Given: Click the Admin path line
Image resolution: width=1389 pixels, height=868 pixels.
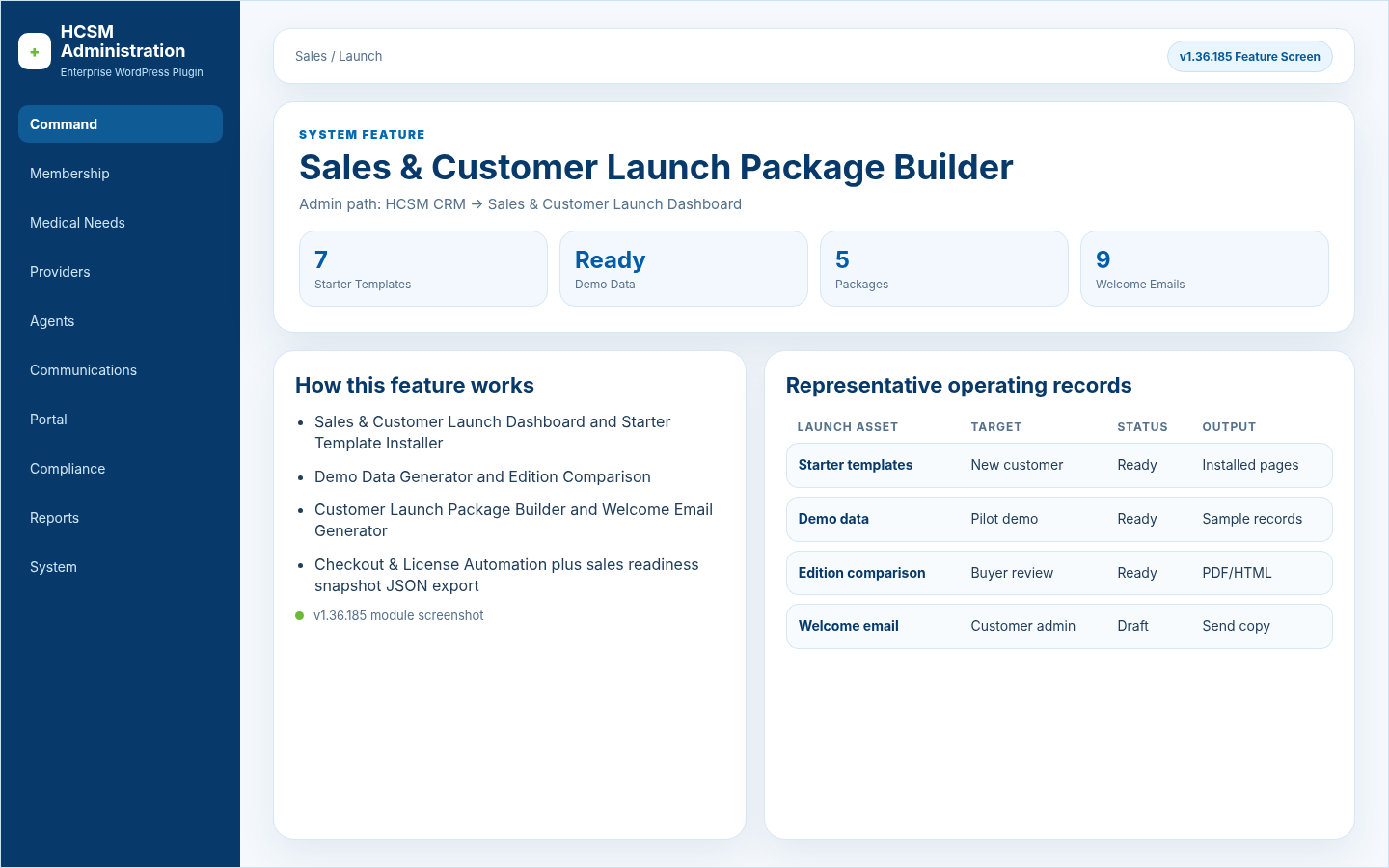Looking at the screenshot, I should pos(520,204).
